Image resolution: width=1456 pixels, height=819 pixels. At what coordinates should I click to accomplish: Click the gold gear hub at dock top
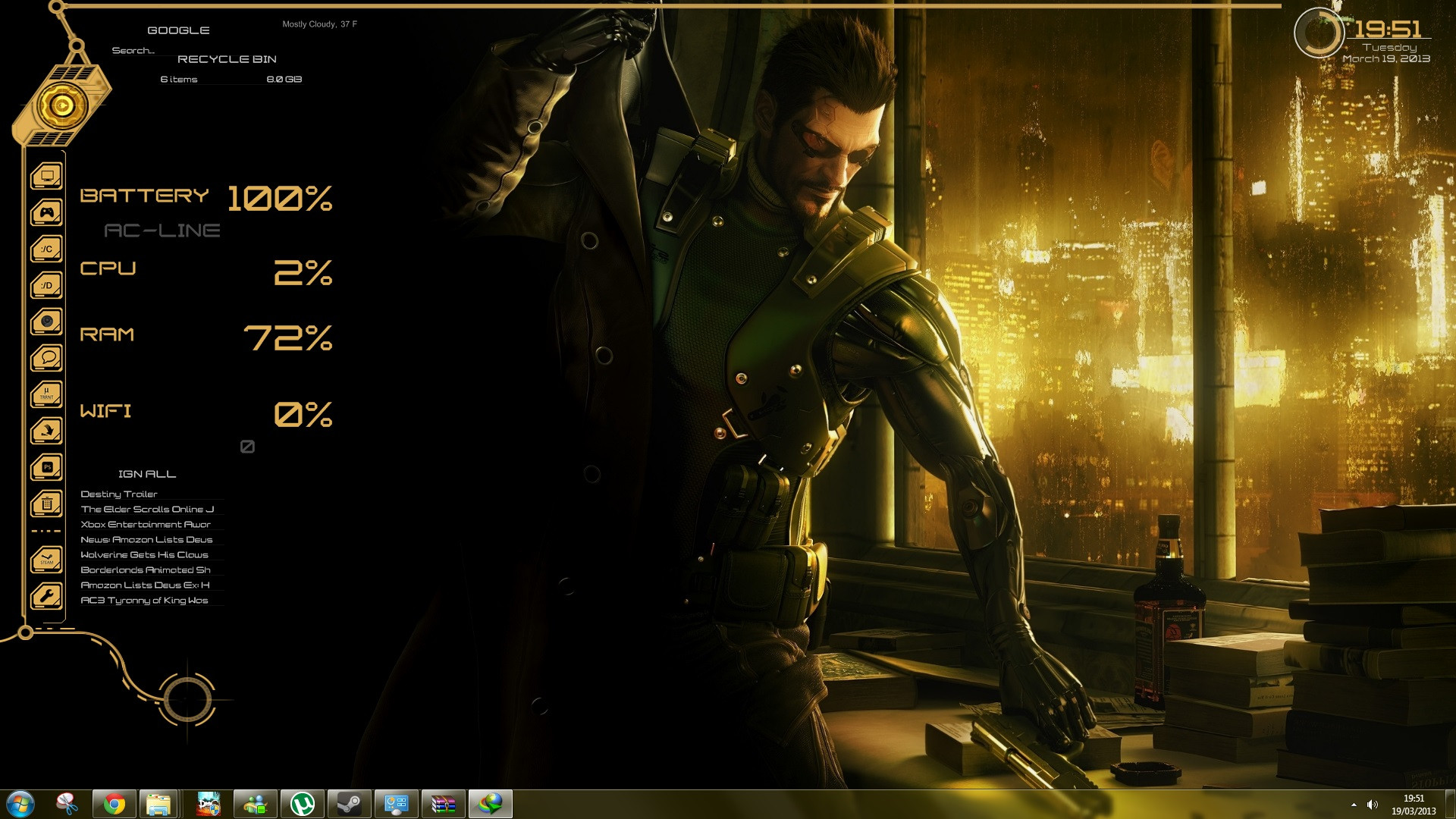[x=61, y=106]
